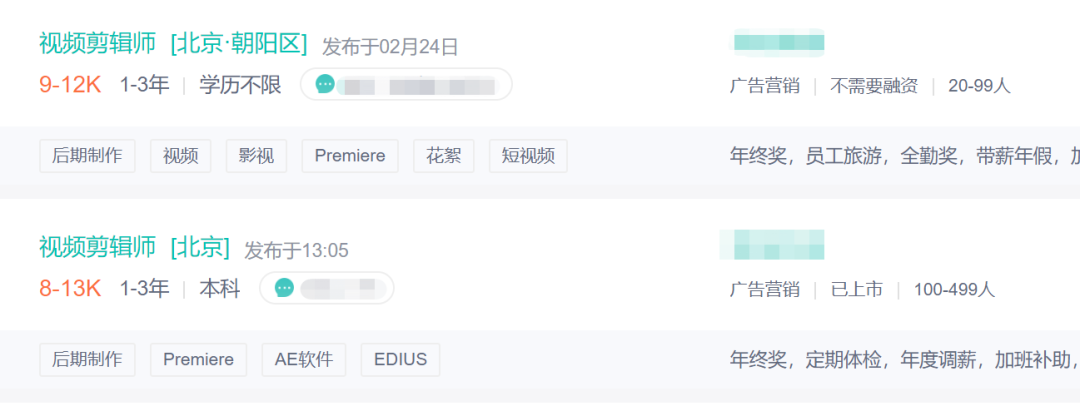Select the 影视 tag

(x=256, y=156)
